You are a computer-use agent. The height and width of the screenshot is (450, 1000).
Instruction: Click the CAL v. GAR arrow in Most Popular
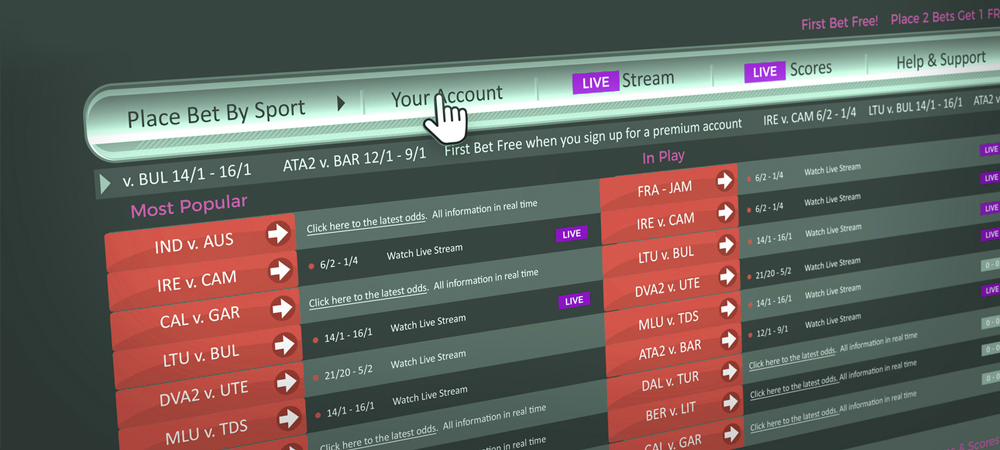pyautogui.click(x=283, y=308)
